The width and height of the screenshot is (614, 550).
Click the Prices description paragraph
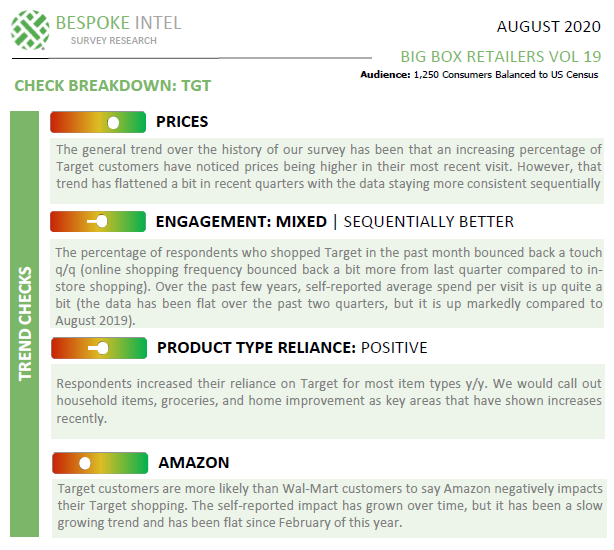[329, 167]
